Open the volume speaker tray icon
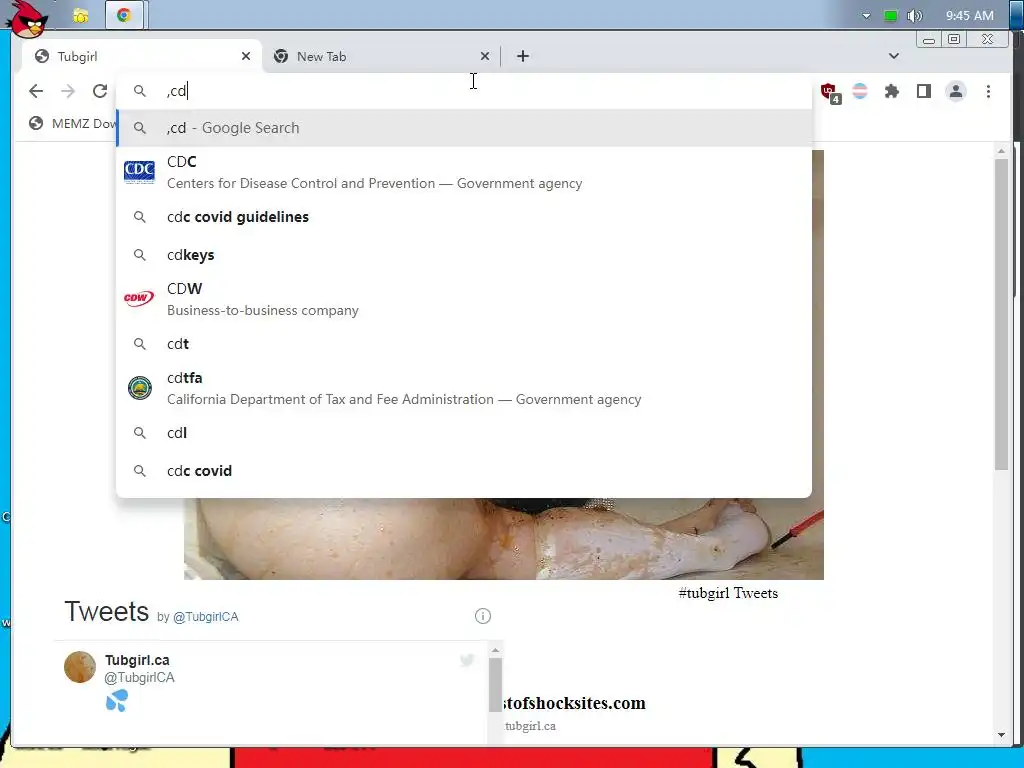1024x768 pixels. click(x=914, y=16)
